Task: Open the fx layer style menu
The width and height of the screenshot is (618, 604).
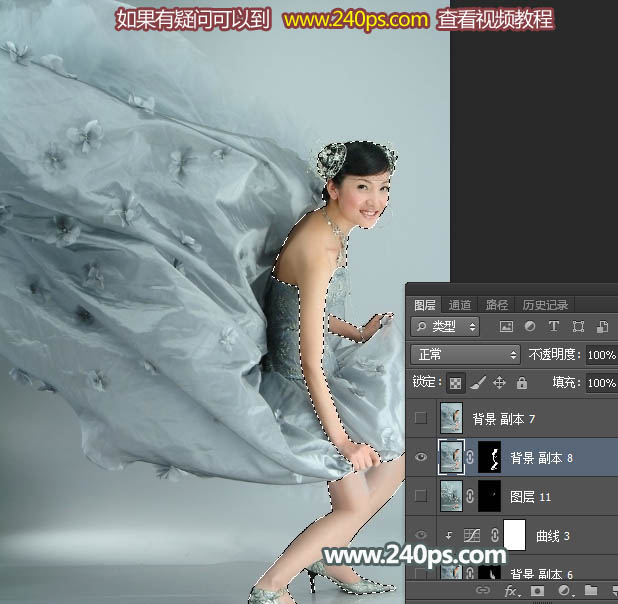Action: tap(510, 591)
